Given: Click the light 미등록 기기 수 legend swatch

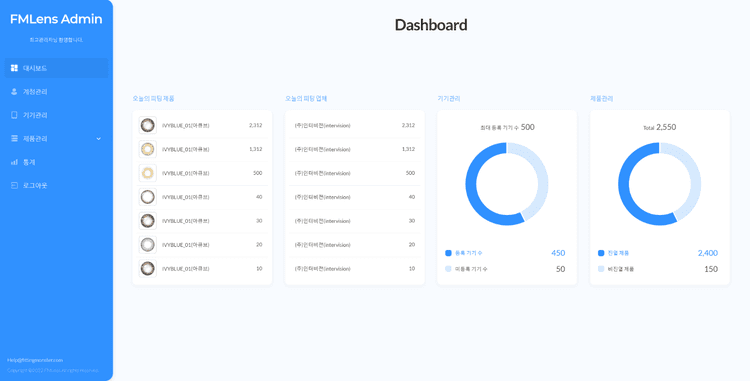Looking at the screenshot, I should (x=448, y=269).
